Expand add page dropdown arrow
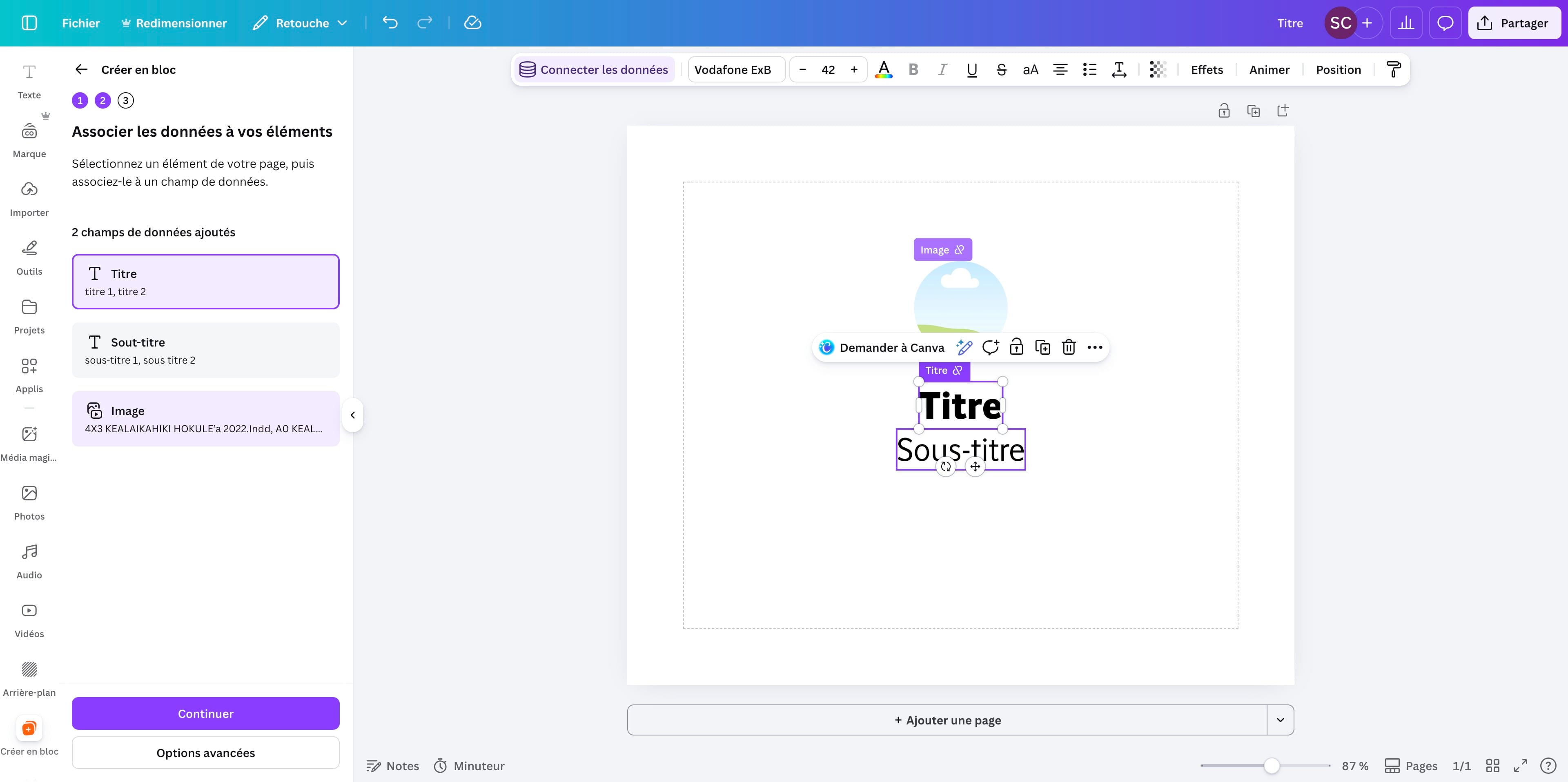1568x782 pixels. [x=1281, y=720]
